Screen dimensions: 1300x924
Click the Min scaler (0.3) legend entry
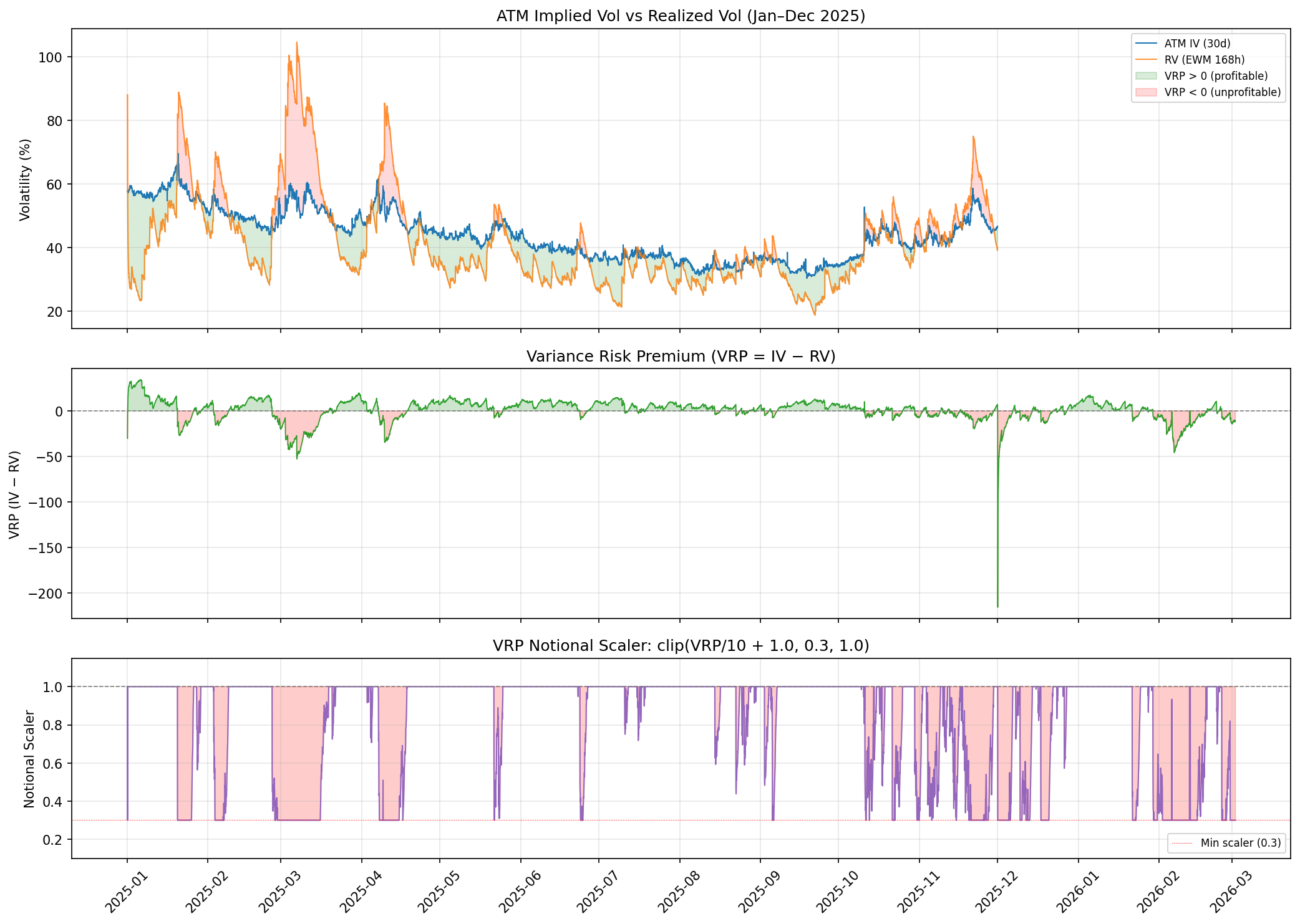pos(1240,843)
